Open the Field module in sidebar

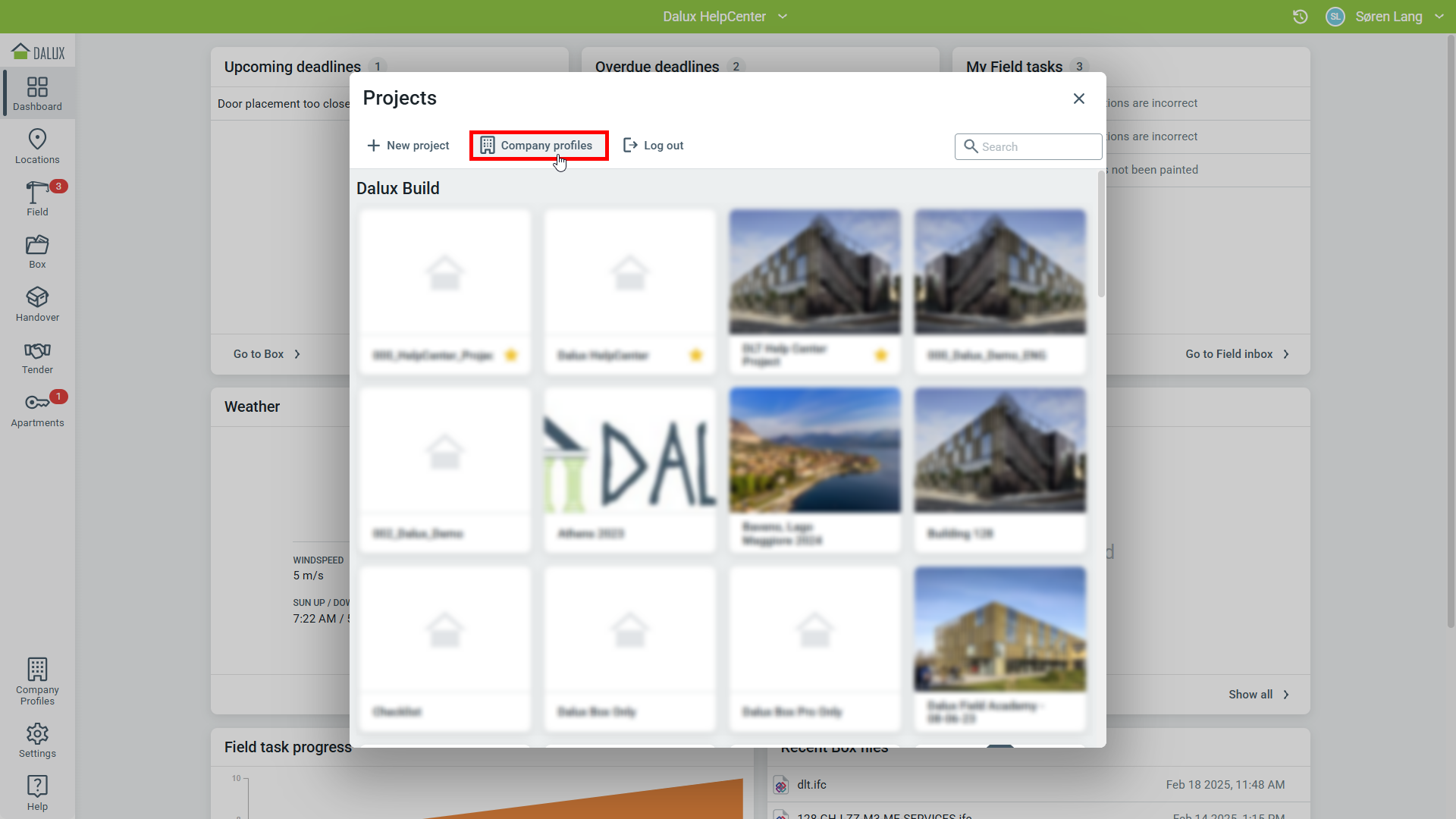click(x=37, y=199)
